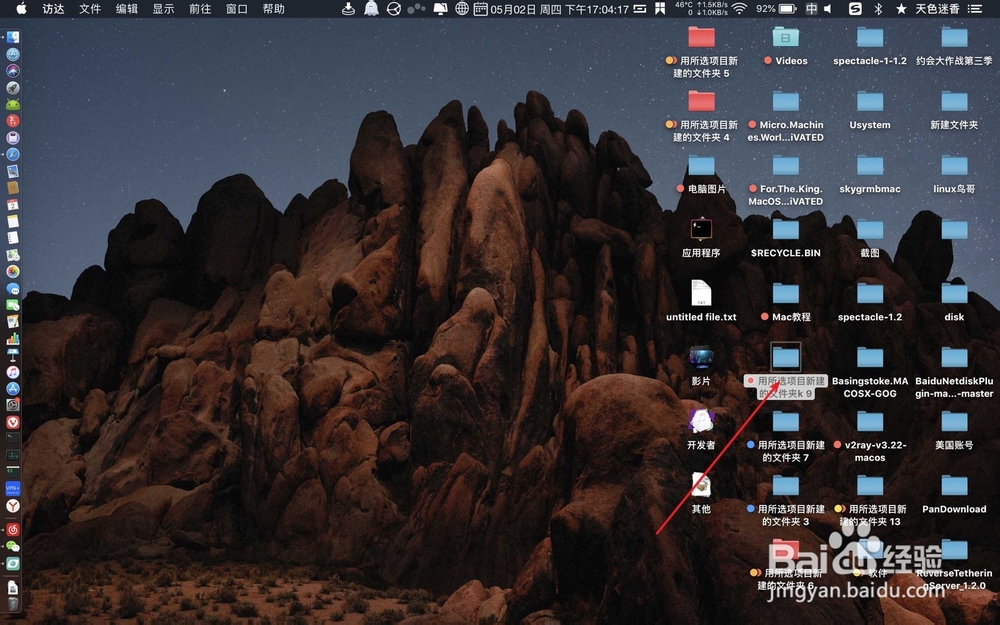This screenshot has width=1000, height=625.
Task: Select the disk folder
Action: point(954,302)
